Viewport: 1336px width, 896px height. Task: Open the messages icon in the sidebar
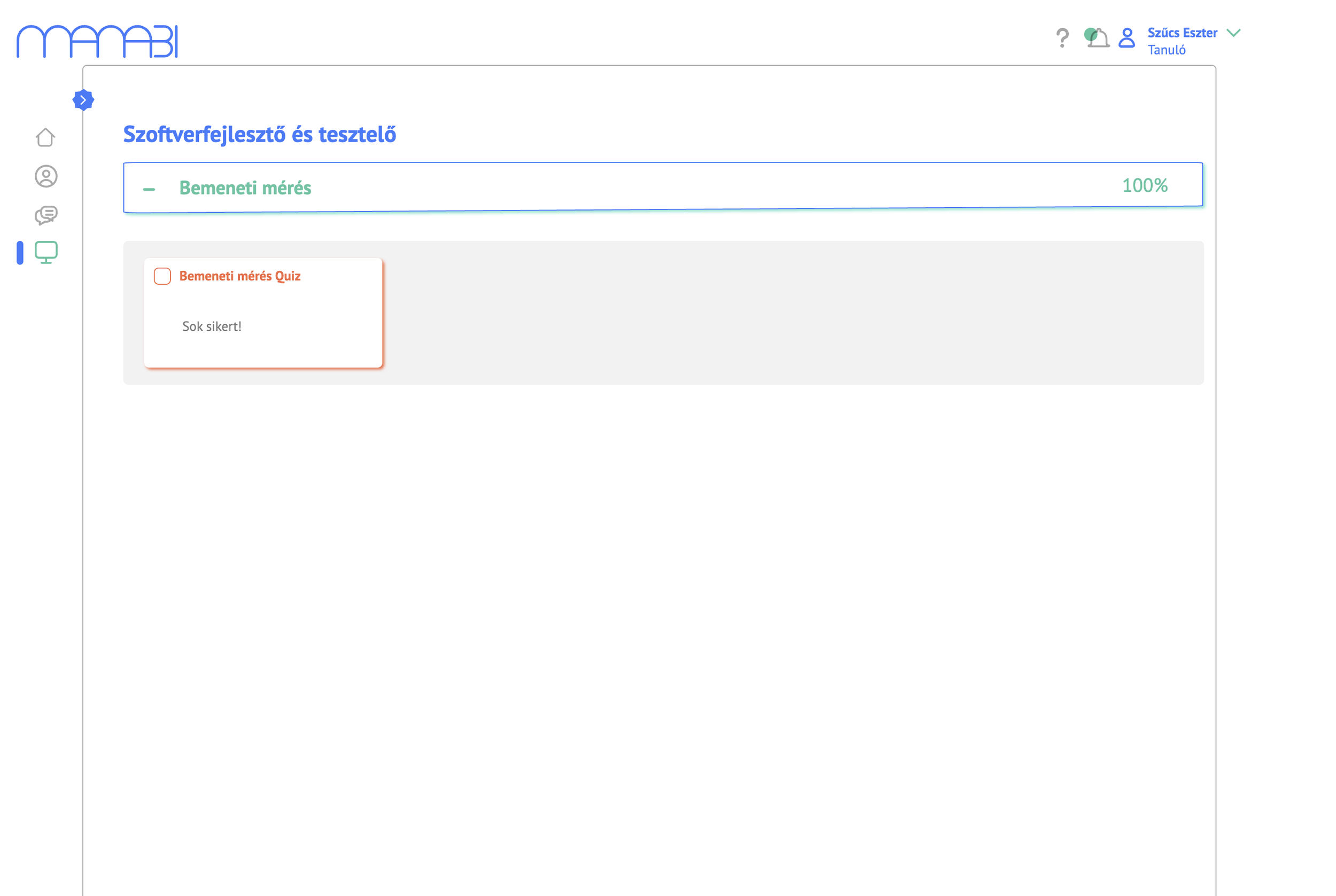pos(46,215)
